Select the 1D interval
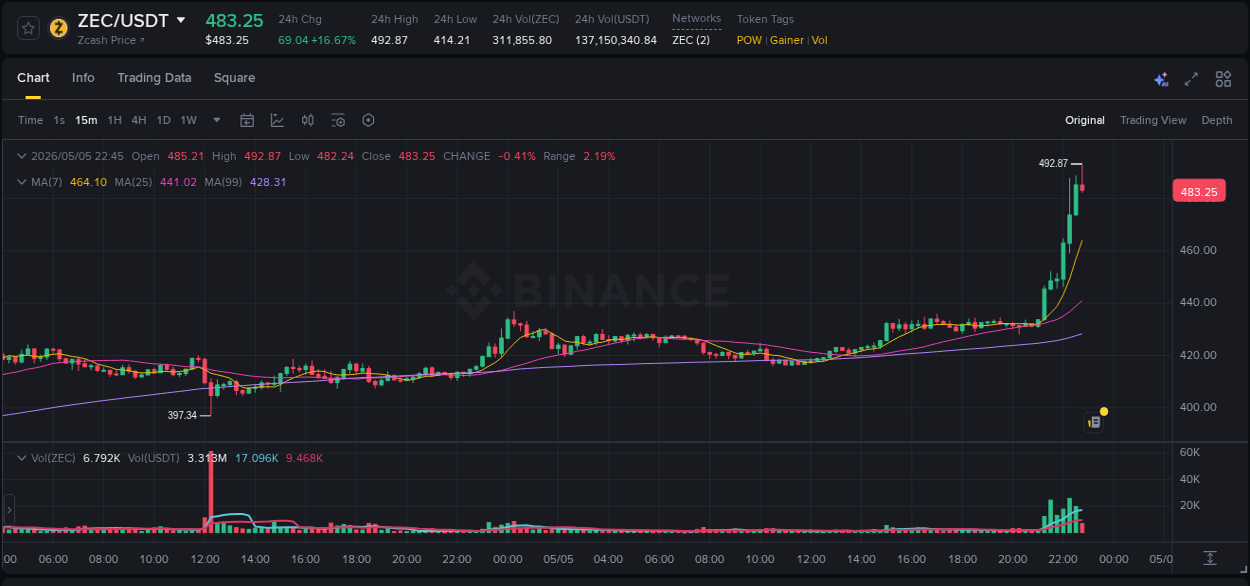The image size is (1250, 586). point(163,120)
